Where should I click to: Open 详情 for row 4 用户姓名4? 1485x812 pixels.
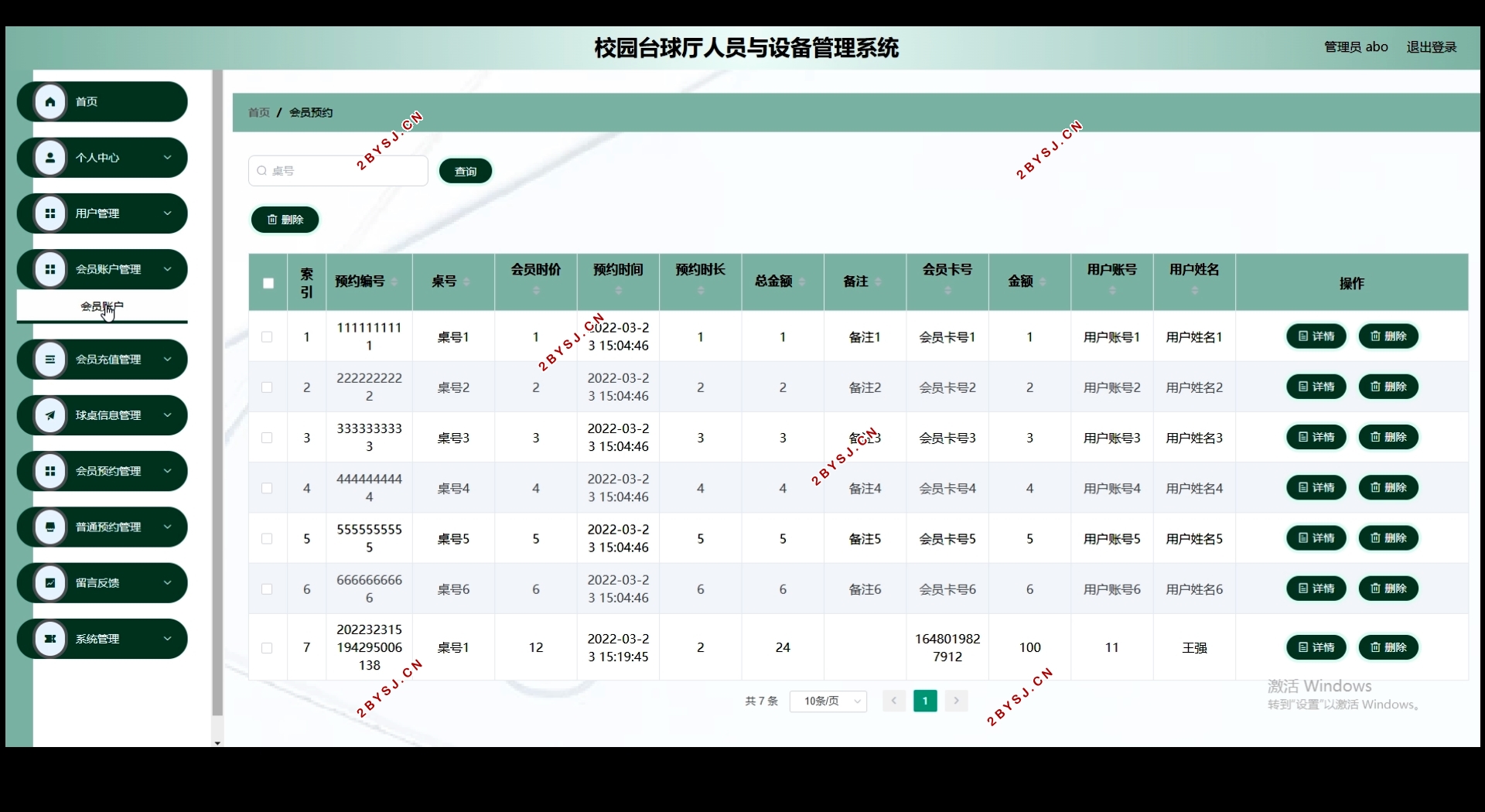pyautogui.click(x=1316, y=488)
